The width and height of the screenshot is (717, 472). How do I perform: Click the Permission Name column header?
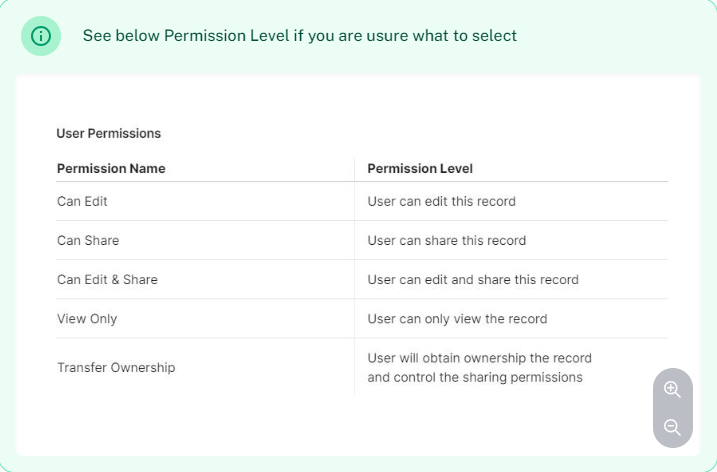pyautogui.click(x=111, y=168)
